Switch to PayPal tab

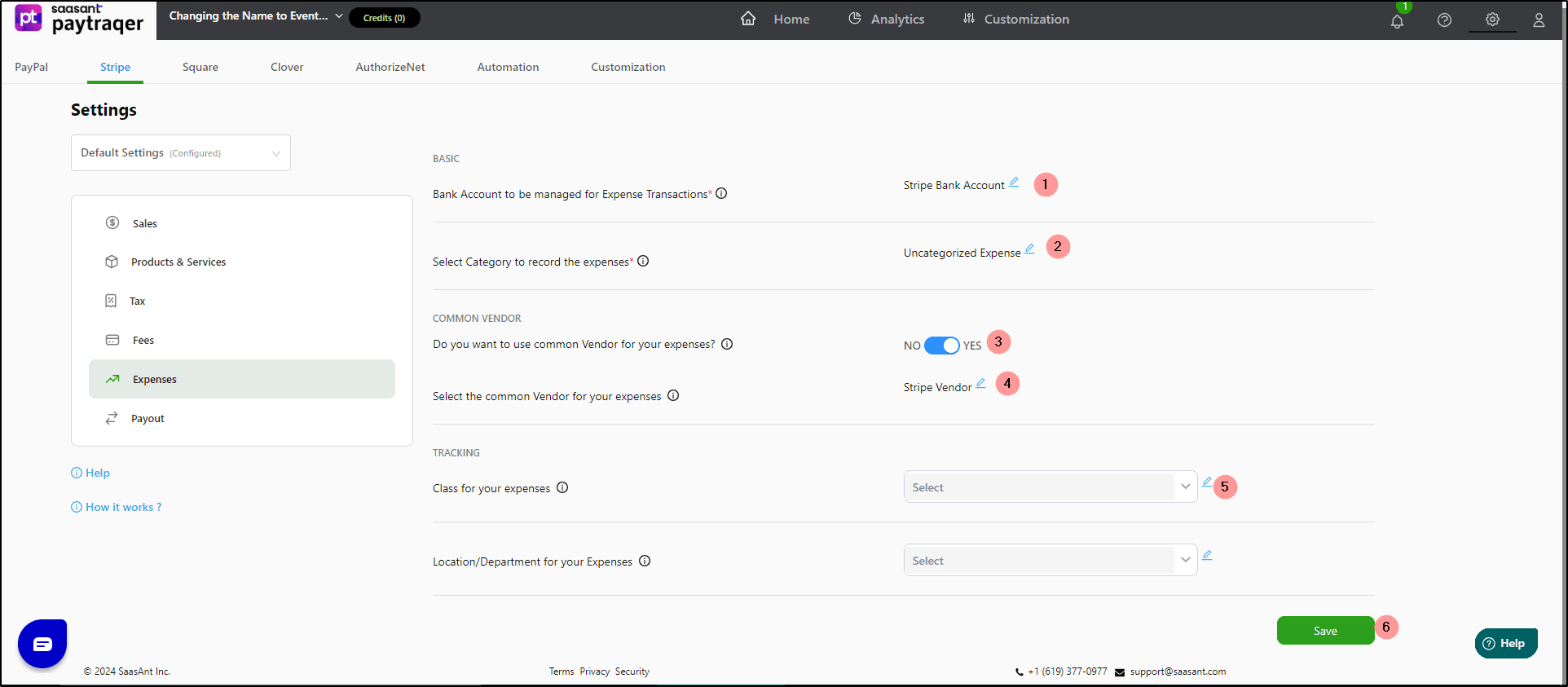tap(31, 67)
